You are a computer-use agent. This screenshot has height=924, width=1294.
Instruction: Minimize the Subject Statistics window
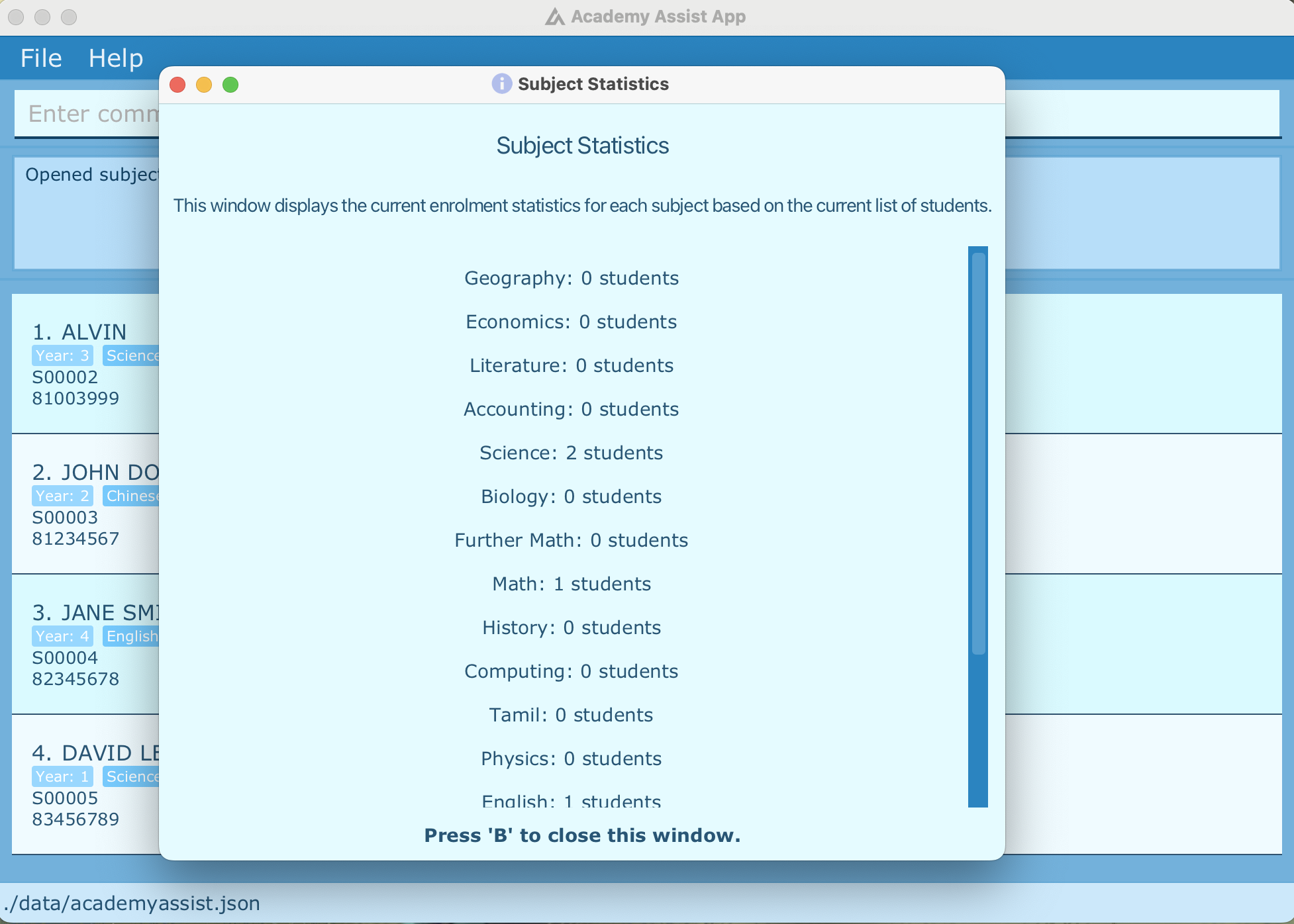click(204, 85)
